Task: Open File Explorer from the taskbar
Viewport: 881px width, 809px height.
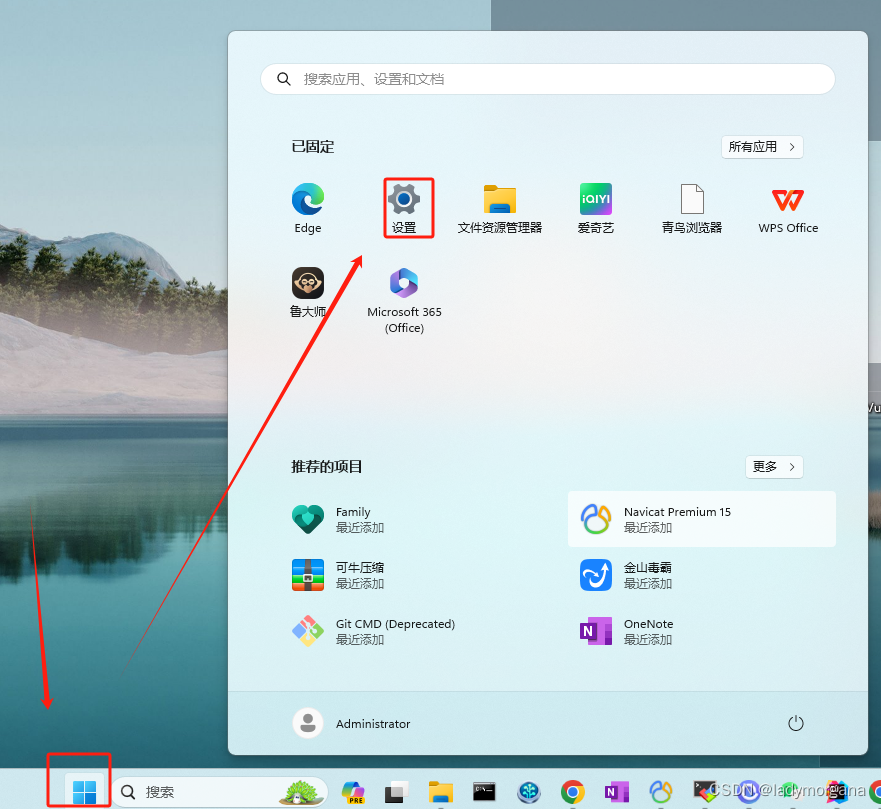Action: pos(440,792)
